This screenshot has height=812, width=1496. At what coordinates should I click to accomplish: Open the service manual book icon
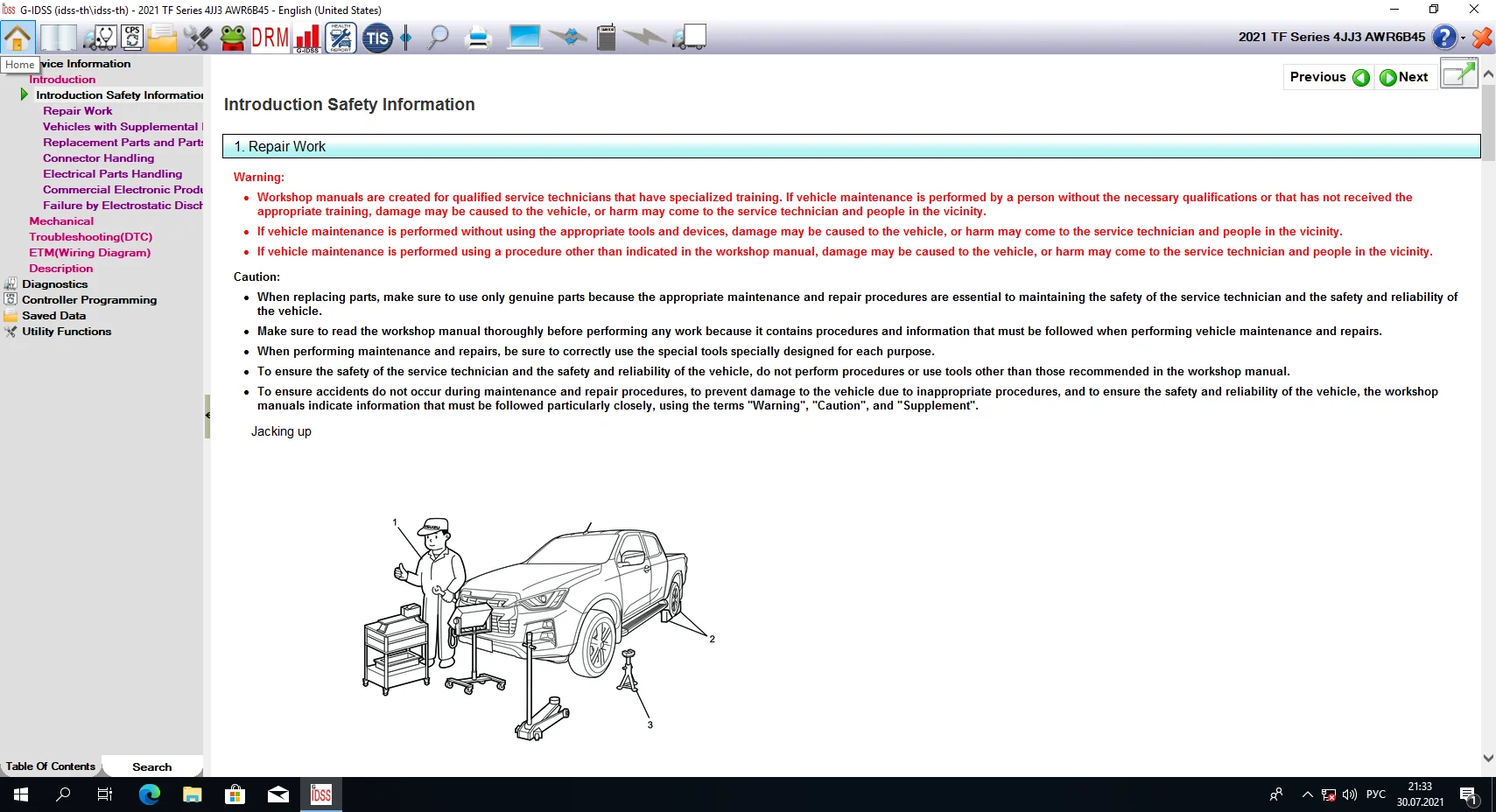[59, 38]
